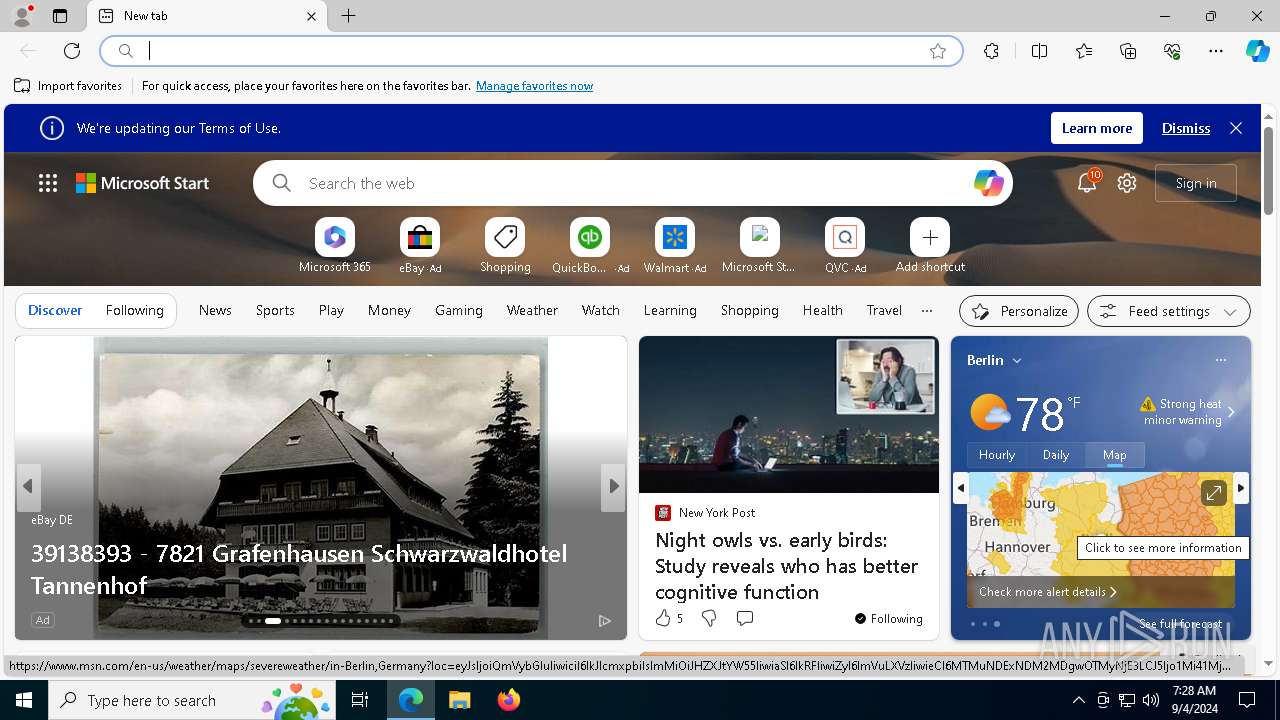The image size is (1280, 720).
Task: Open the Favorites list icon
Action: (x=1084, y=51)
